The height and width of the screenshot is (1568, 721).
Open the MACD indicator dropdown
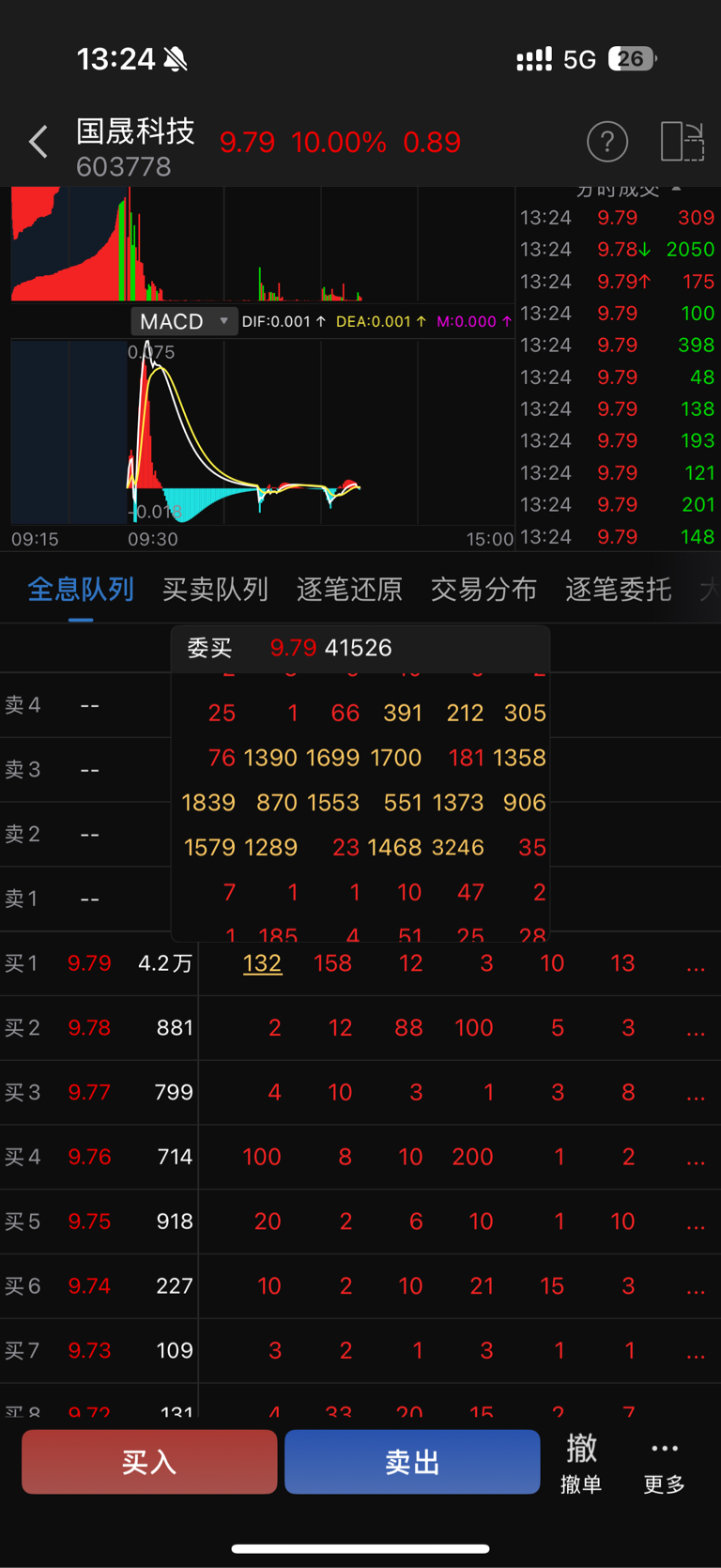coord(184,321)
